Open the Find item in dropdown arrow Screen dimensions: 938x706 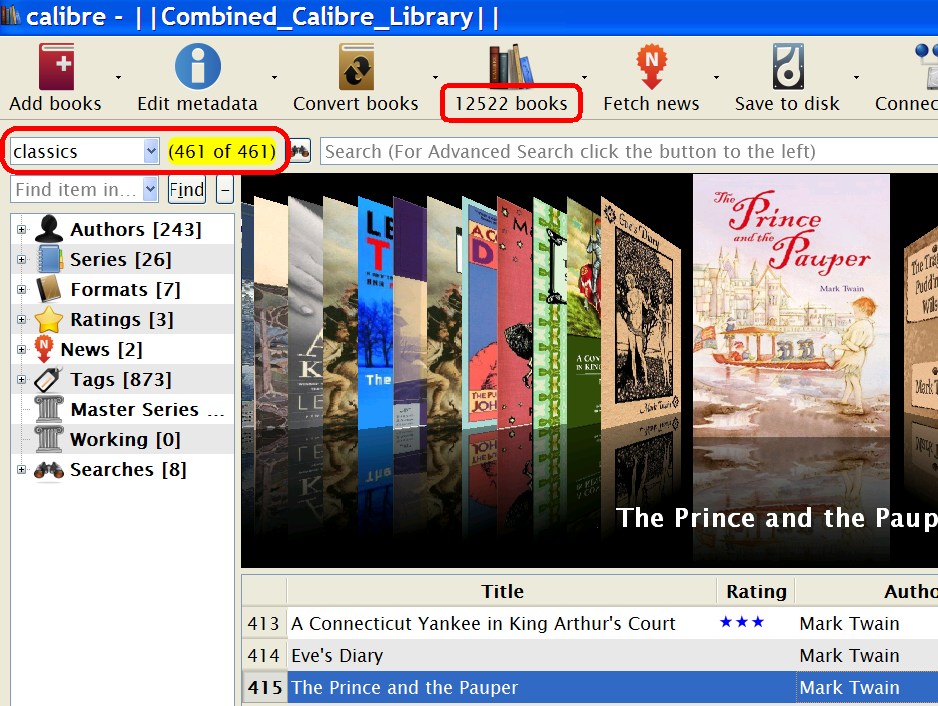pyautogui.click(x=150, y=190)
